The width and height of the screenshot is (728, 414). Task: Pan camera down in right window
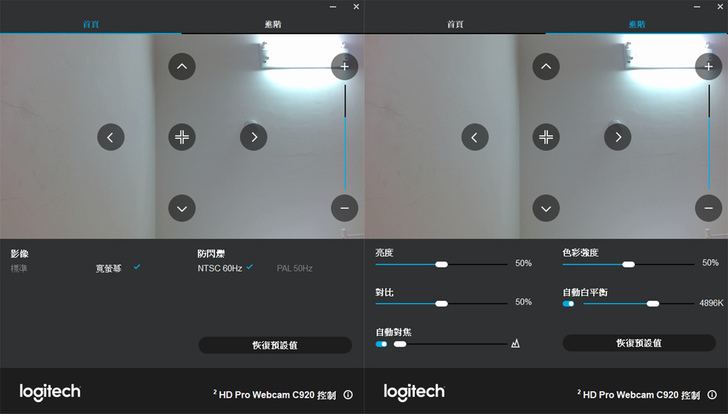pos(546,208)
